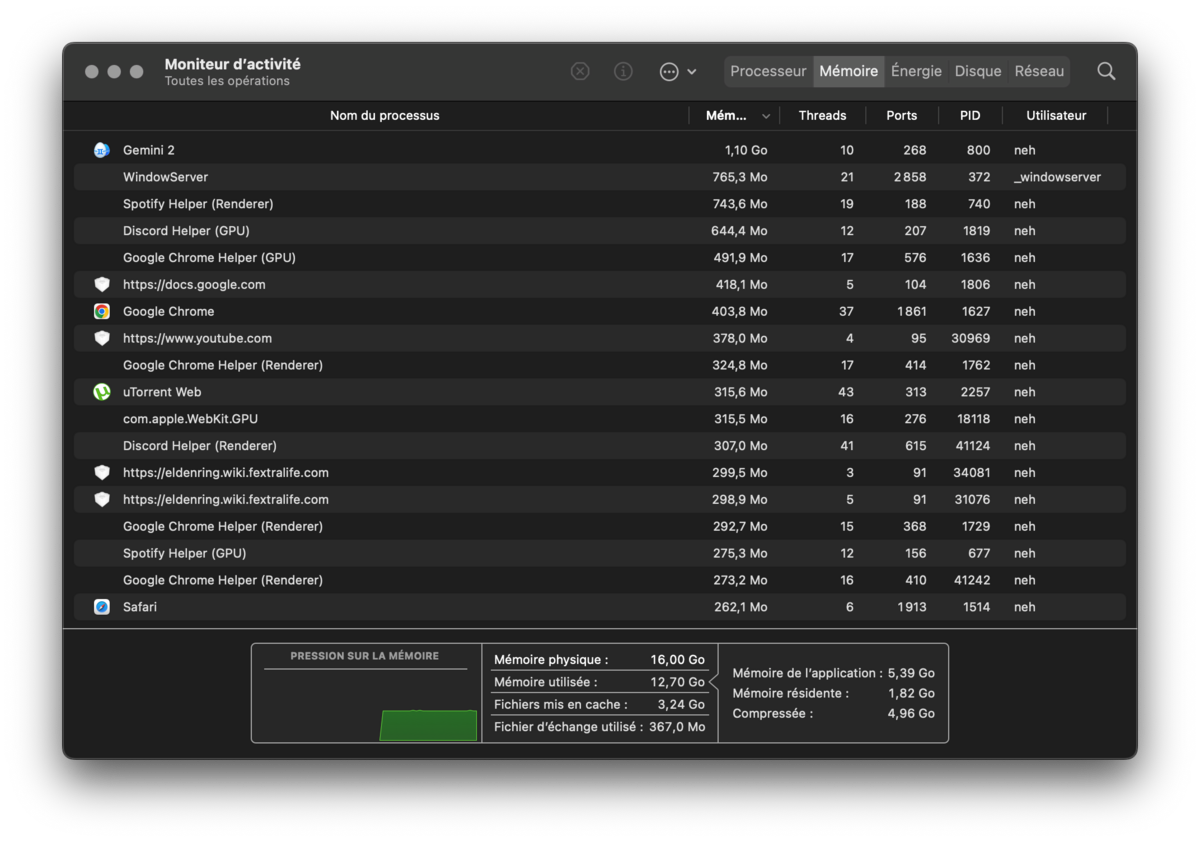The image size is (1200, 842).
Task: Click the _windowserver user cell
Action: (1057, 177)
